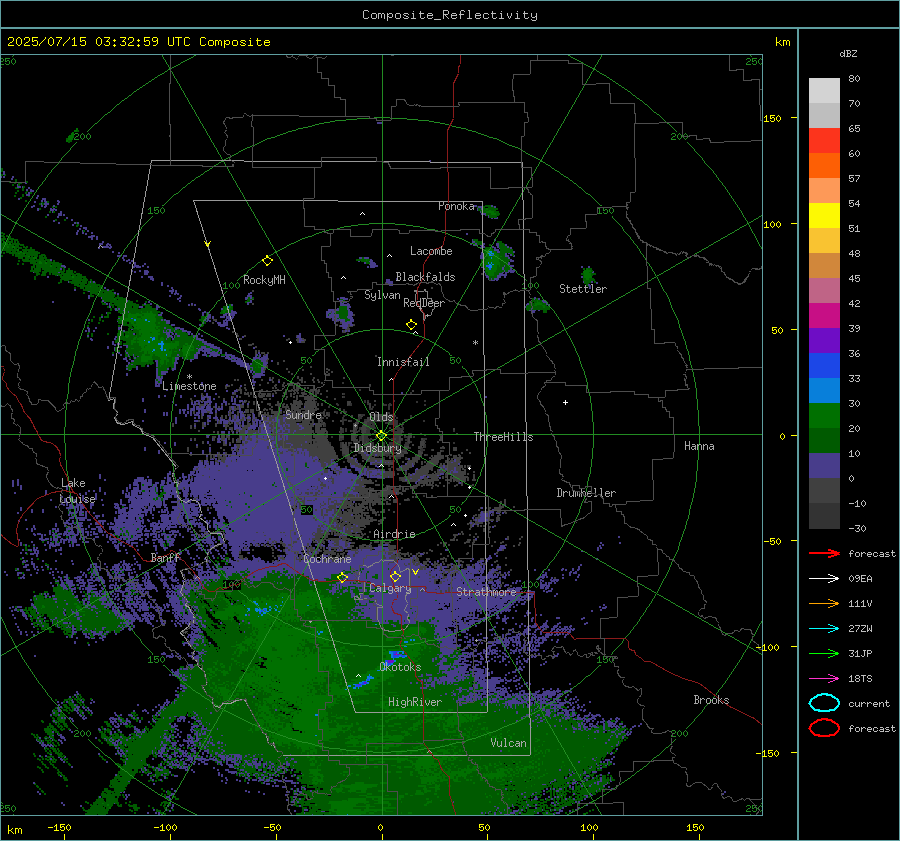Click the yellow diamond marker above Calgary
This screenshot has width=900, height=841.
(395, 576)
